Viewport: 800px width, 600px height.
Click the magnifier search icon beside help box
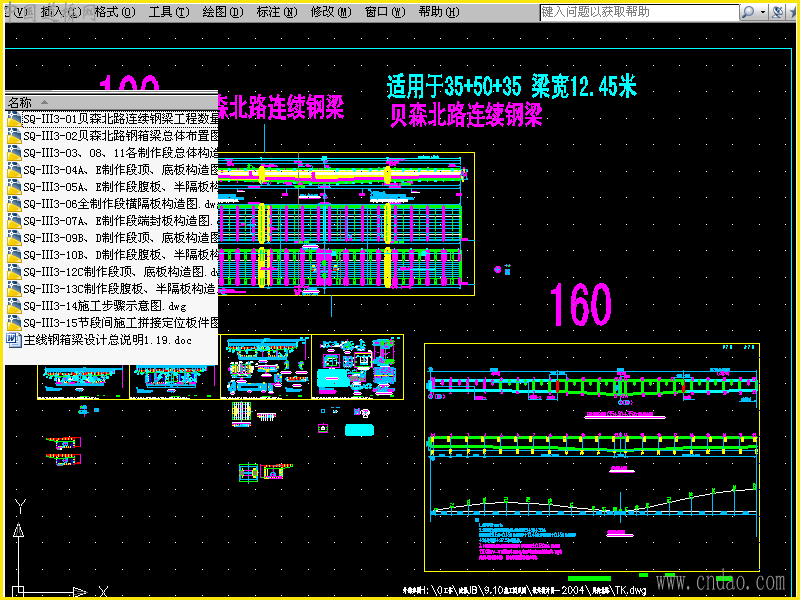[748, 12]
